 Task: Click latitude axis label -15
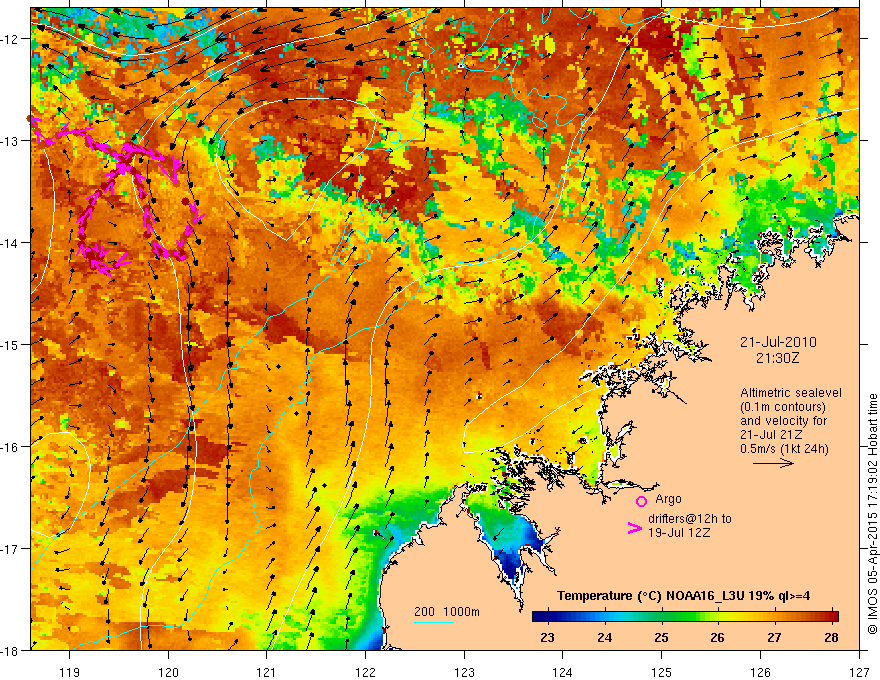pyautogui.click(x=11, y=344)
